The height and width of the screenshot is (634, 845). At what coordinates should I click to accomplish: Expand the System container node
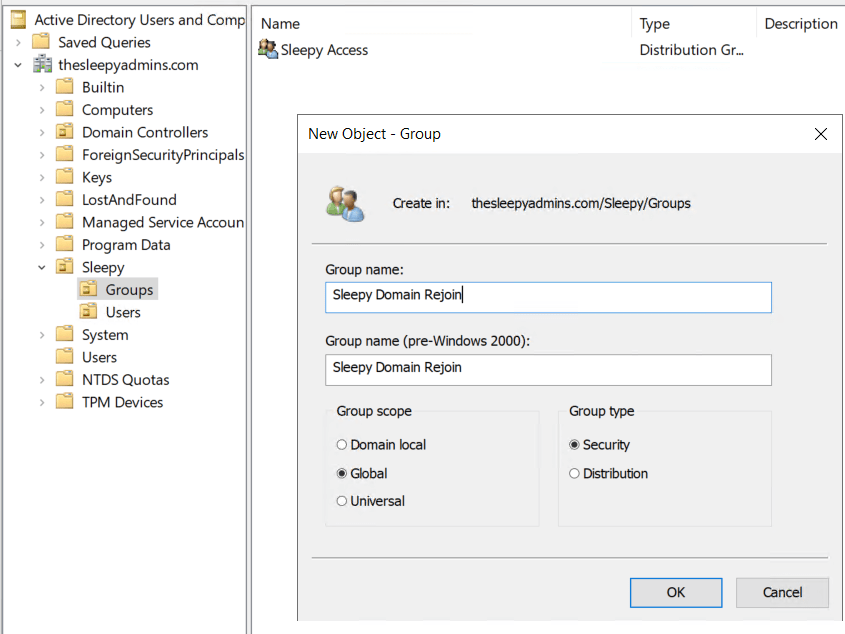coord(42,335)
